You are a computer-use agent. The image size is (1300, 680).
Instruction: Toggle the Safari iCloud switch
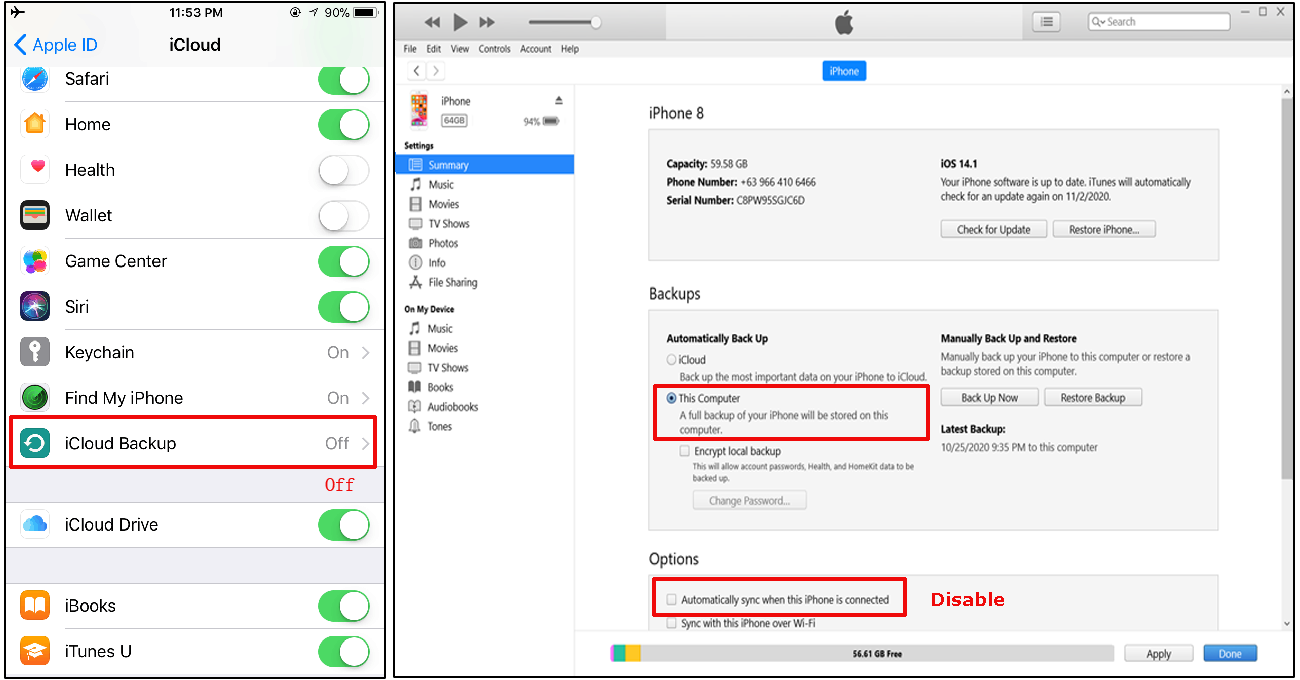click(x=344, y=79)
